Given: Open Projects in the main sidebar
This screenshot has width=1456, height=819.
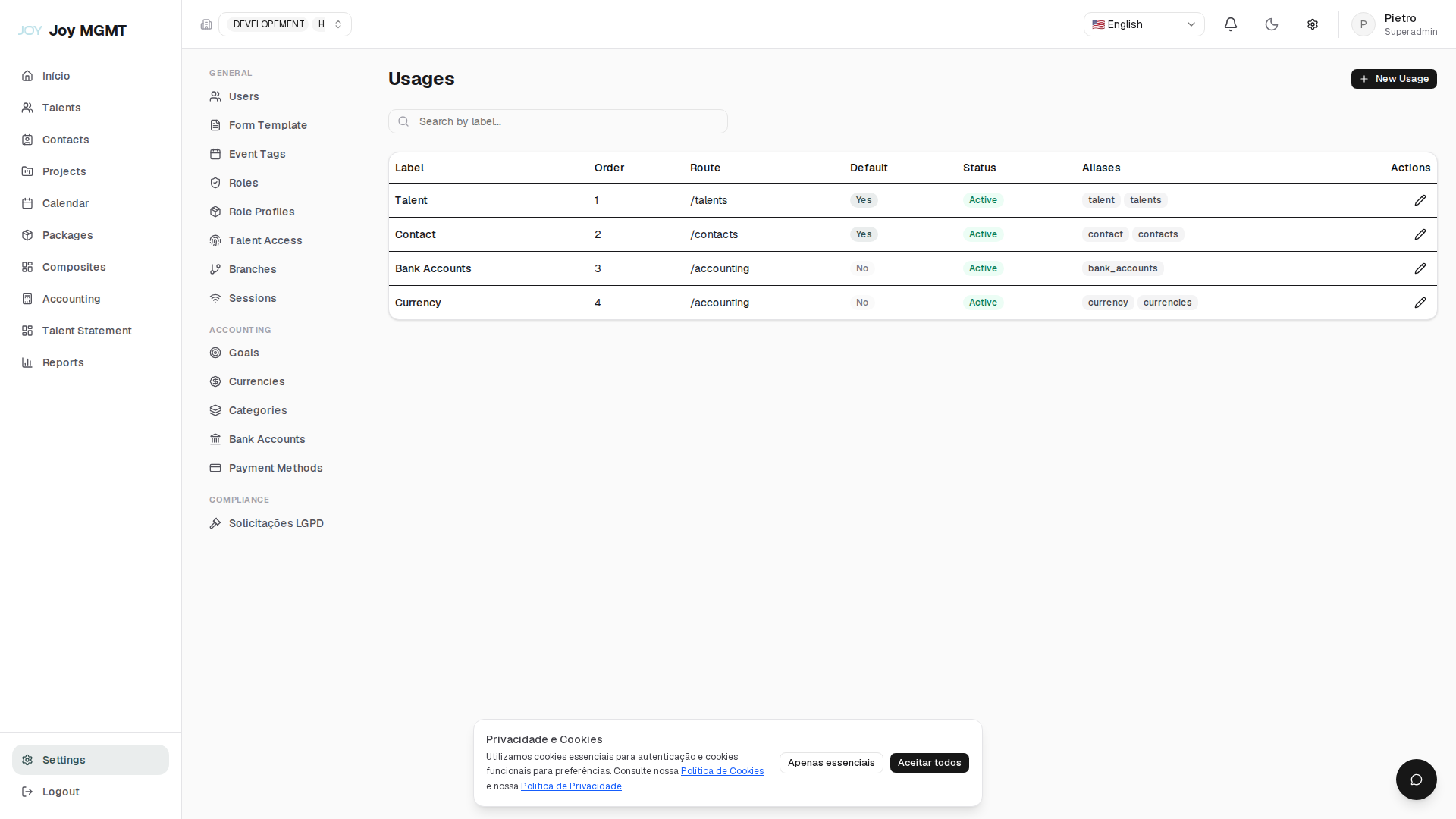Looking at the screenshot, I should [90, 171].
